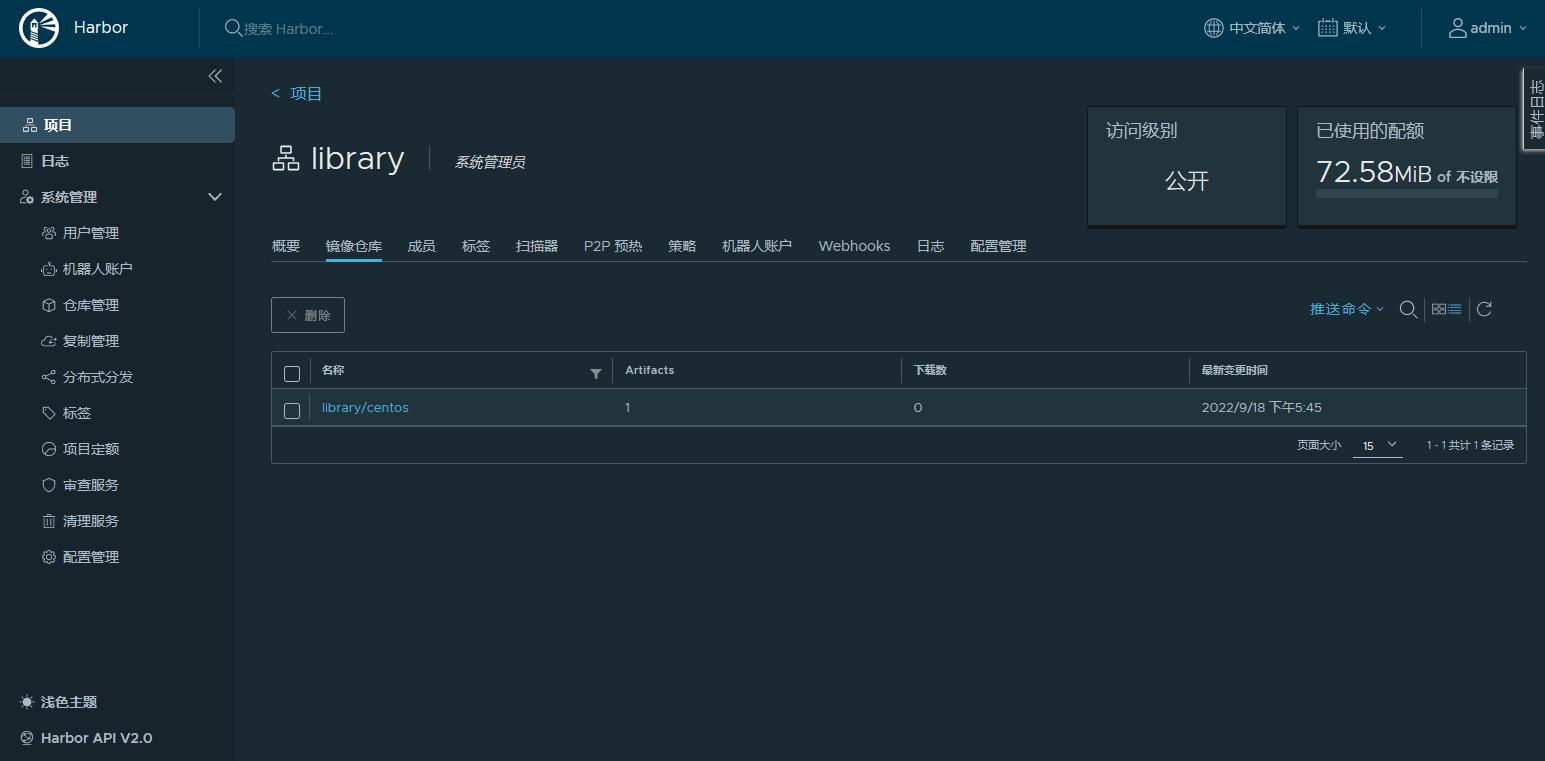Sort by the 下载数 column header
Viewport: 1545px width, 761px height.
pos(930,370)
